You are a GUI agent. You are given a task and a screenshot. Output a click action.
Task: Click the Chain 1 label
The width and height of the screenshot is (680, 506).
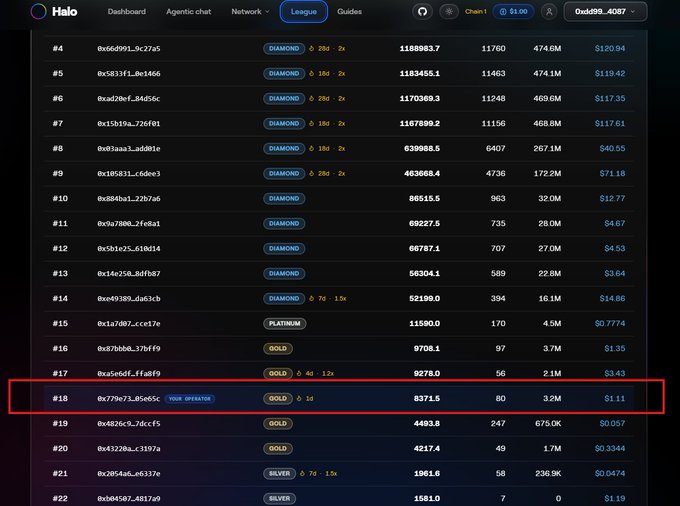(476, 12)
